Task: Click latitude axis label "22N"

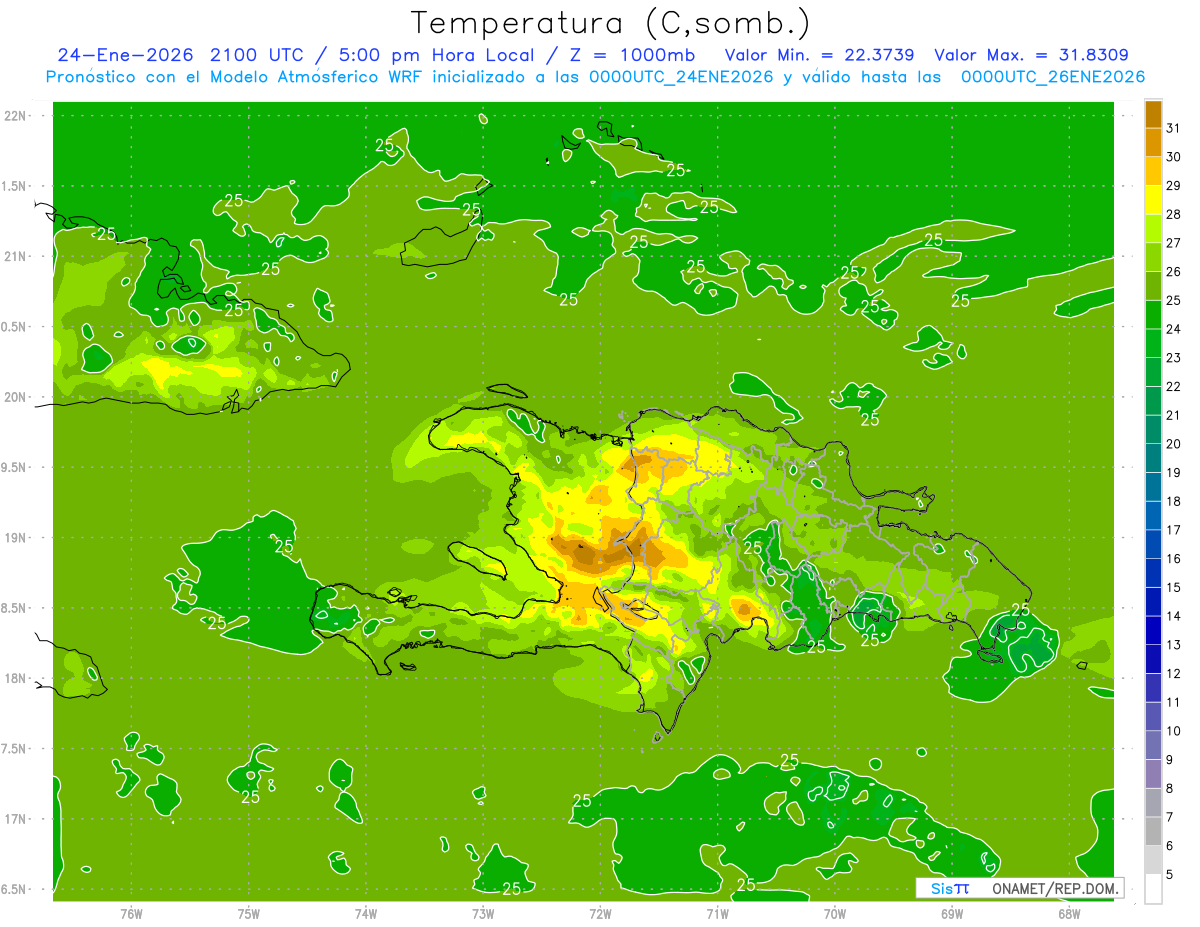Action: point(17,116)
